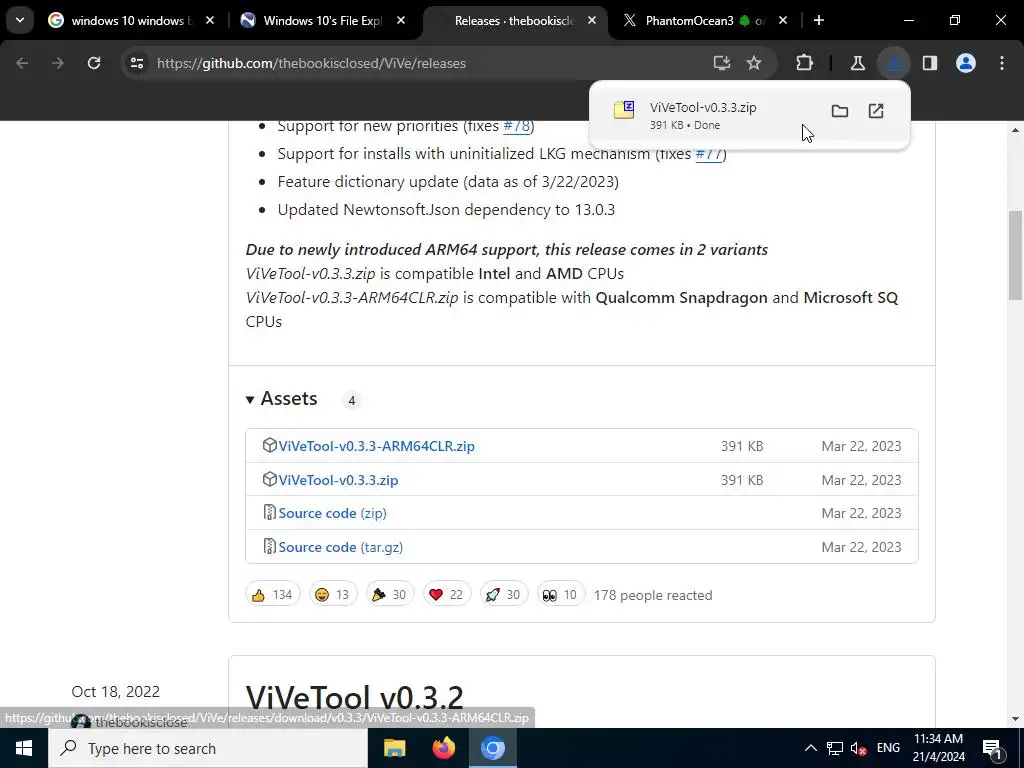Open the downloaded file in new tab icon
The height and width of the screenshot is (768, 1024).
pyautogui.click(x=876, y=111)
